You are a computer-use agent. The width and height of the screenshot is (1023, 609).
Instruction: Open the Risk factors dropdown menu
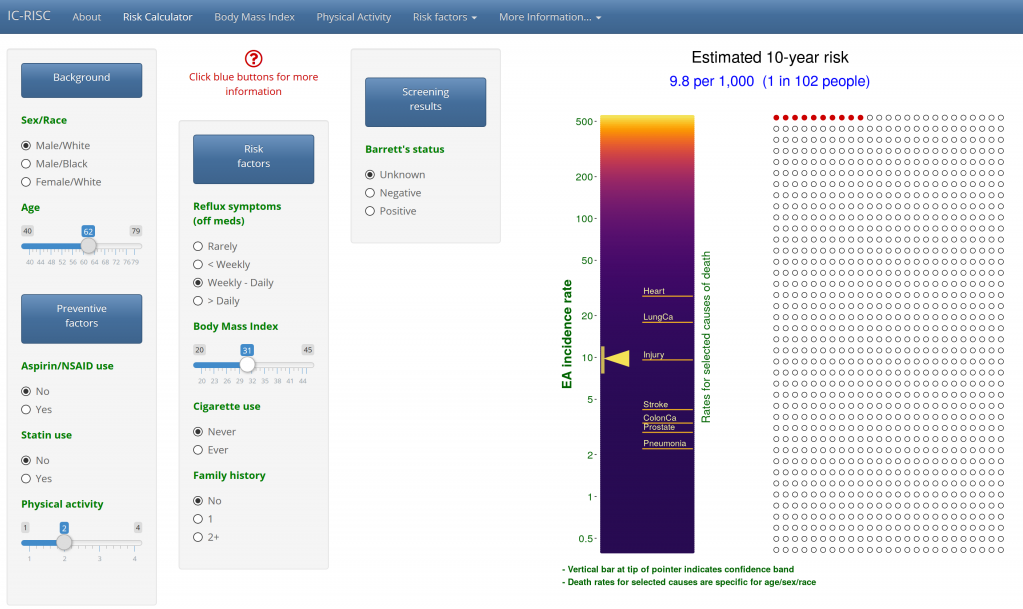click(444, 16)
